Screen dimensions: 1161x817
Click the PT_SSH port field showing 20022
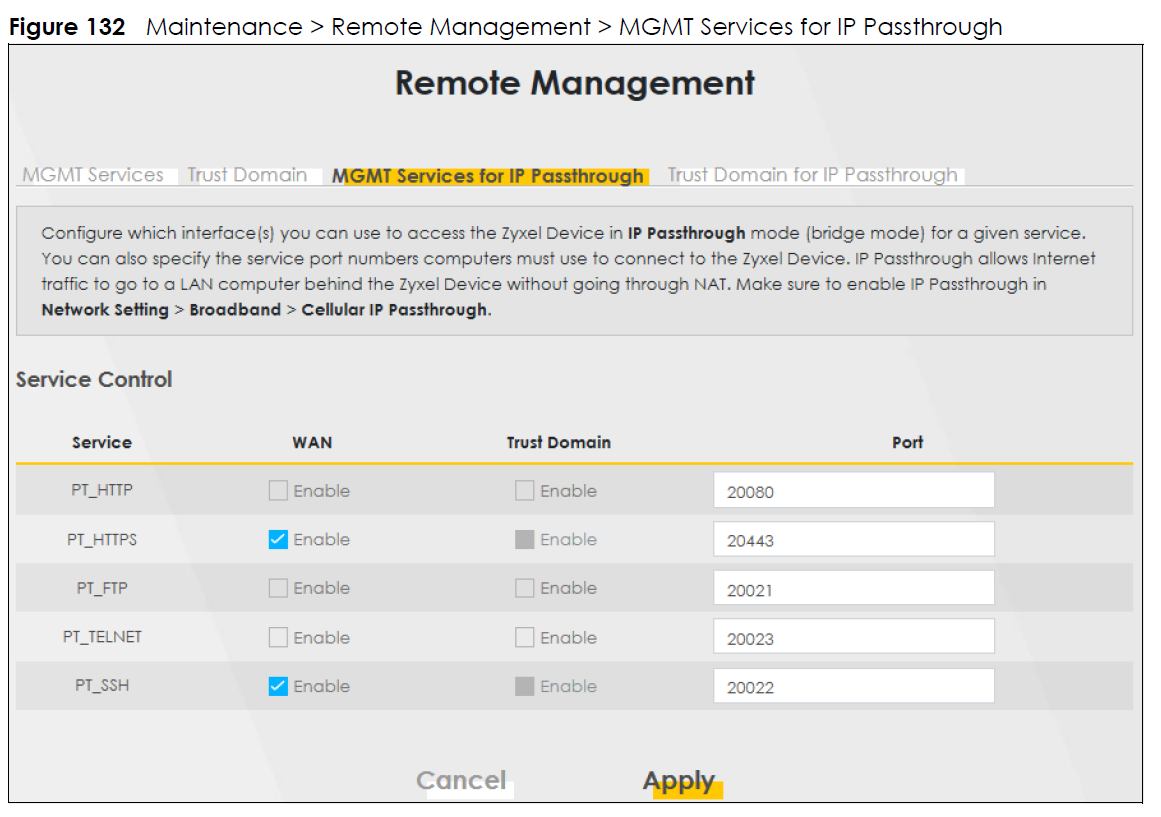(853, 687)
